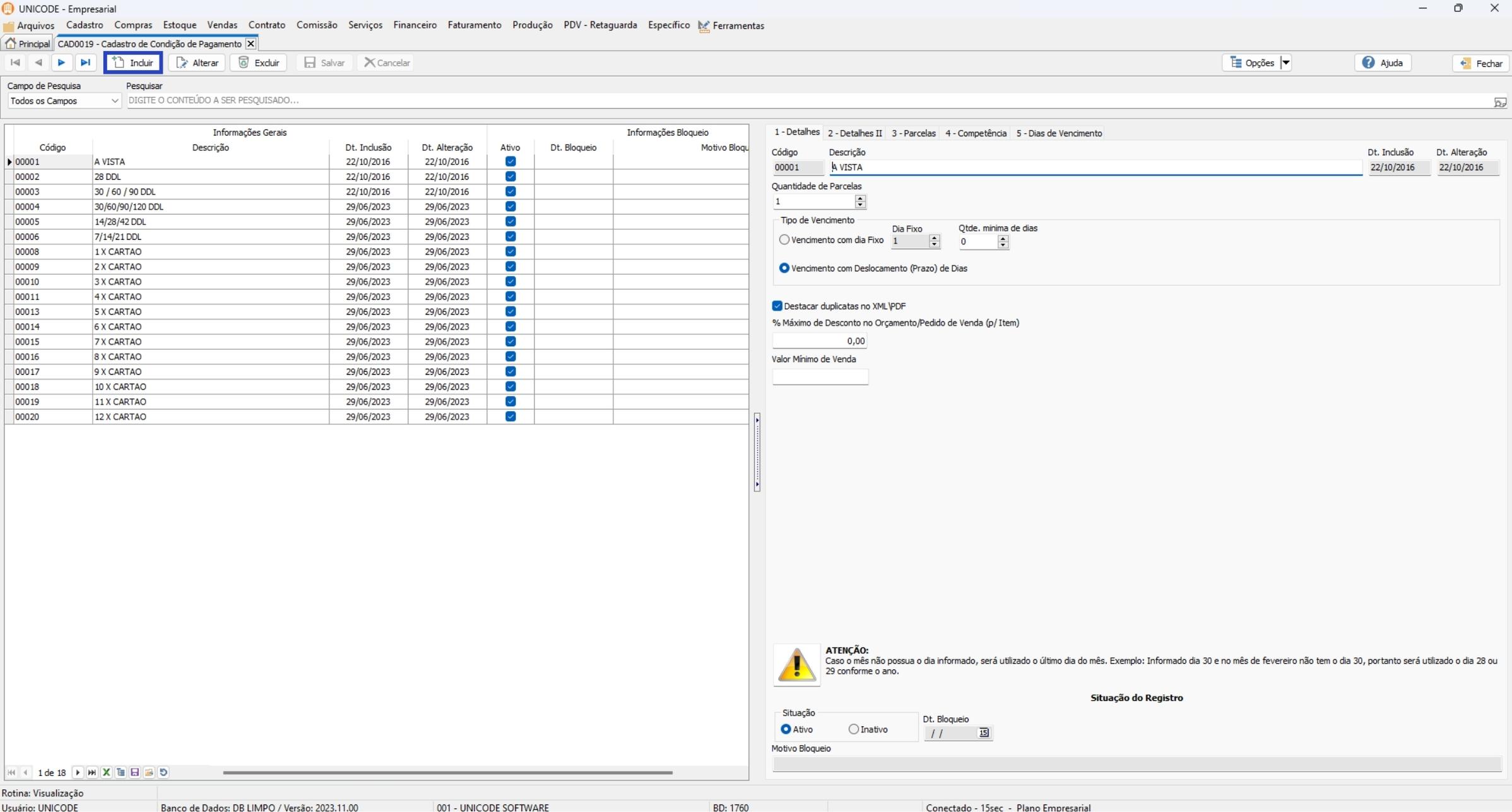Click the Excel export icon below grid
The height and width of the screenshot is (812, 1512).
click(106, 772)
